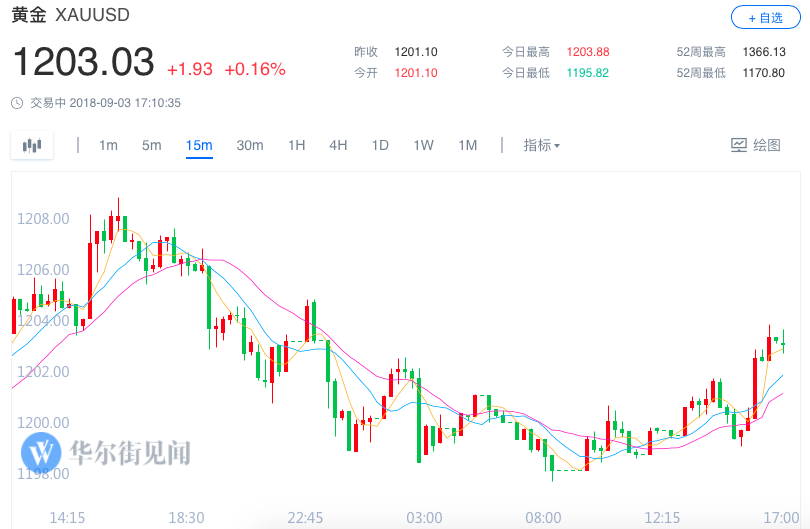
Task: Click the 12:15 time axis label
Action: [662, 518]
